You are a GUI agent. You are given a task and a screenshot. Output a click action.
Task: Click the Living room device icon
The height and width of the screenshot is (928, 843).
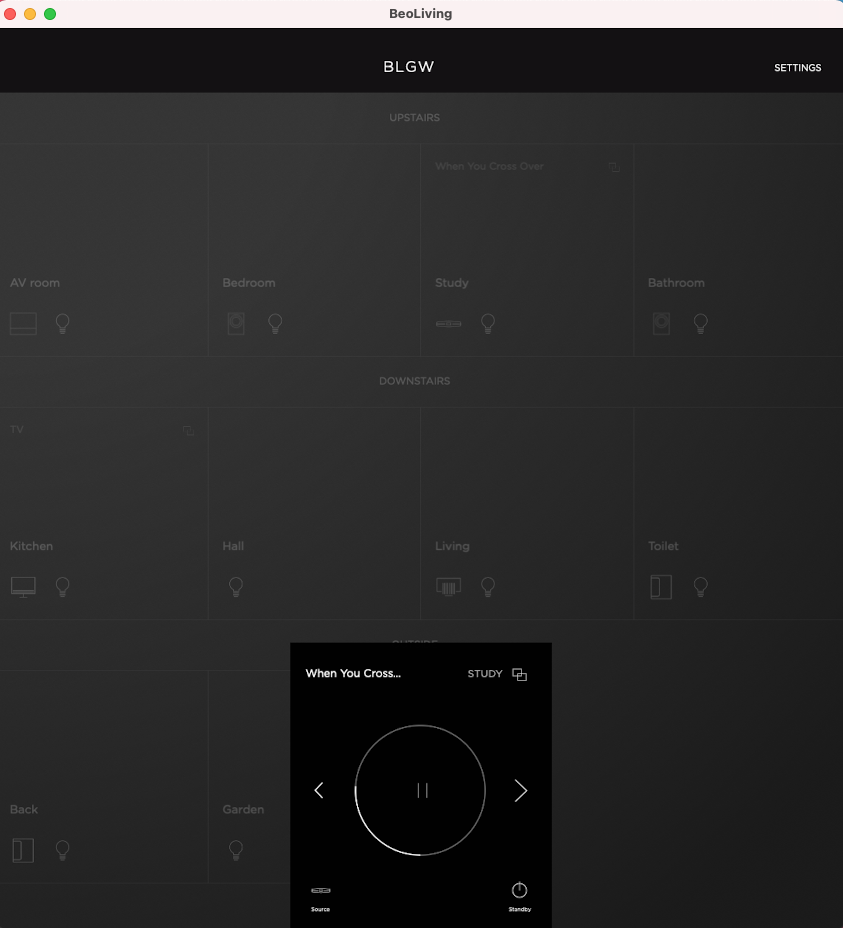coord(448,587)
